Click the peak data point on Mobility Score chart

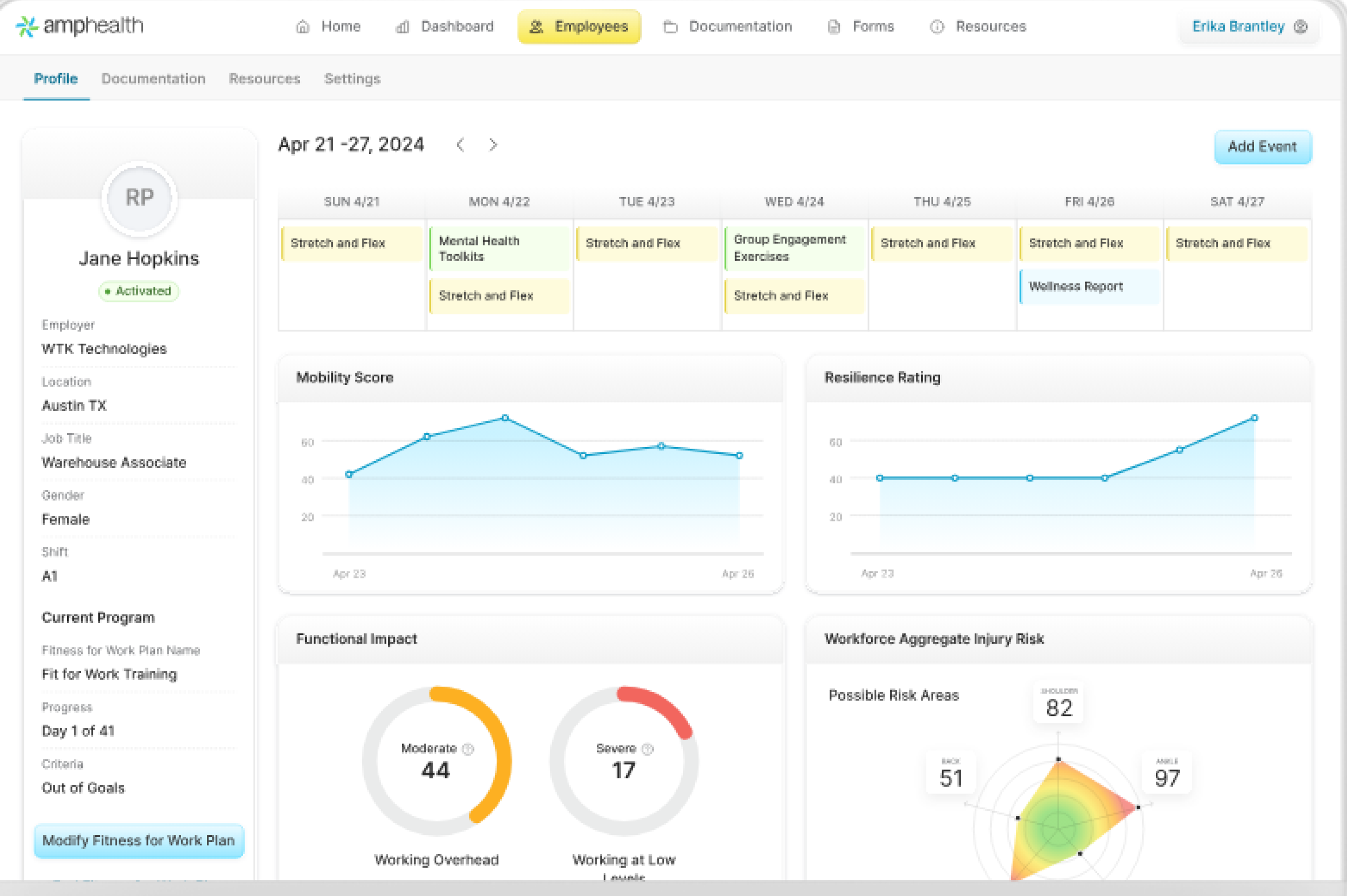tap(505, 418)
